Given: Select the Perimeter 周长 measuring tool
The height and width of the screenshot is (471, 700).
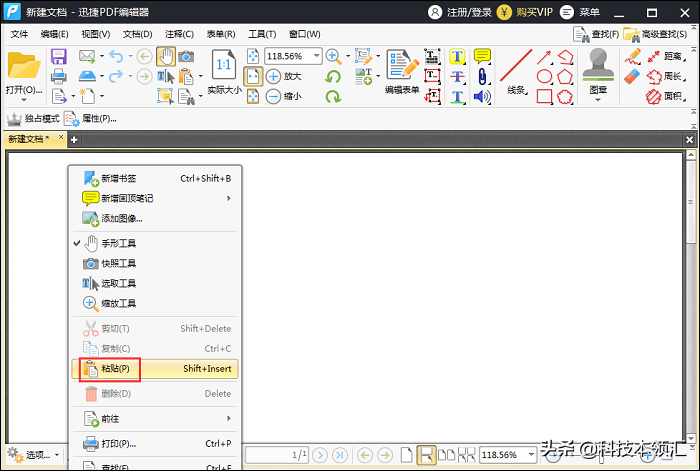Looking at the screenshot, I should pos(666,76).
